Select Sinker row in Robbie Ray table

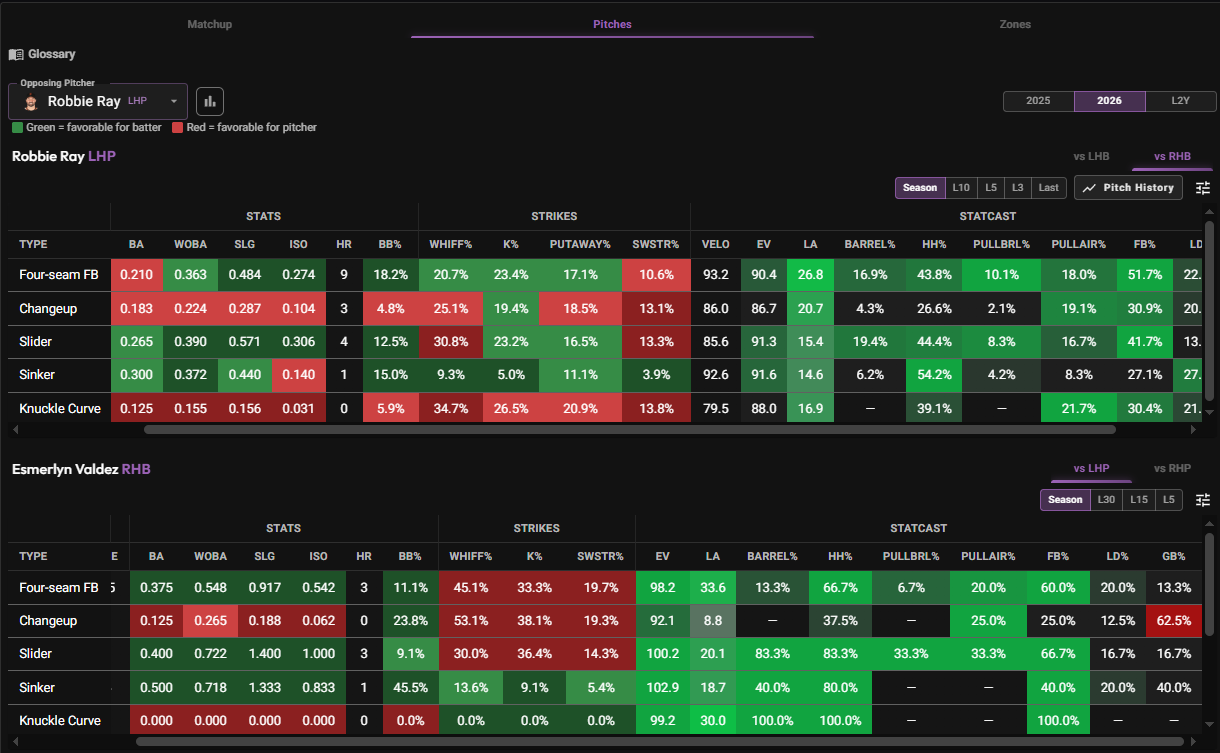[606, 374]
